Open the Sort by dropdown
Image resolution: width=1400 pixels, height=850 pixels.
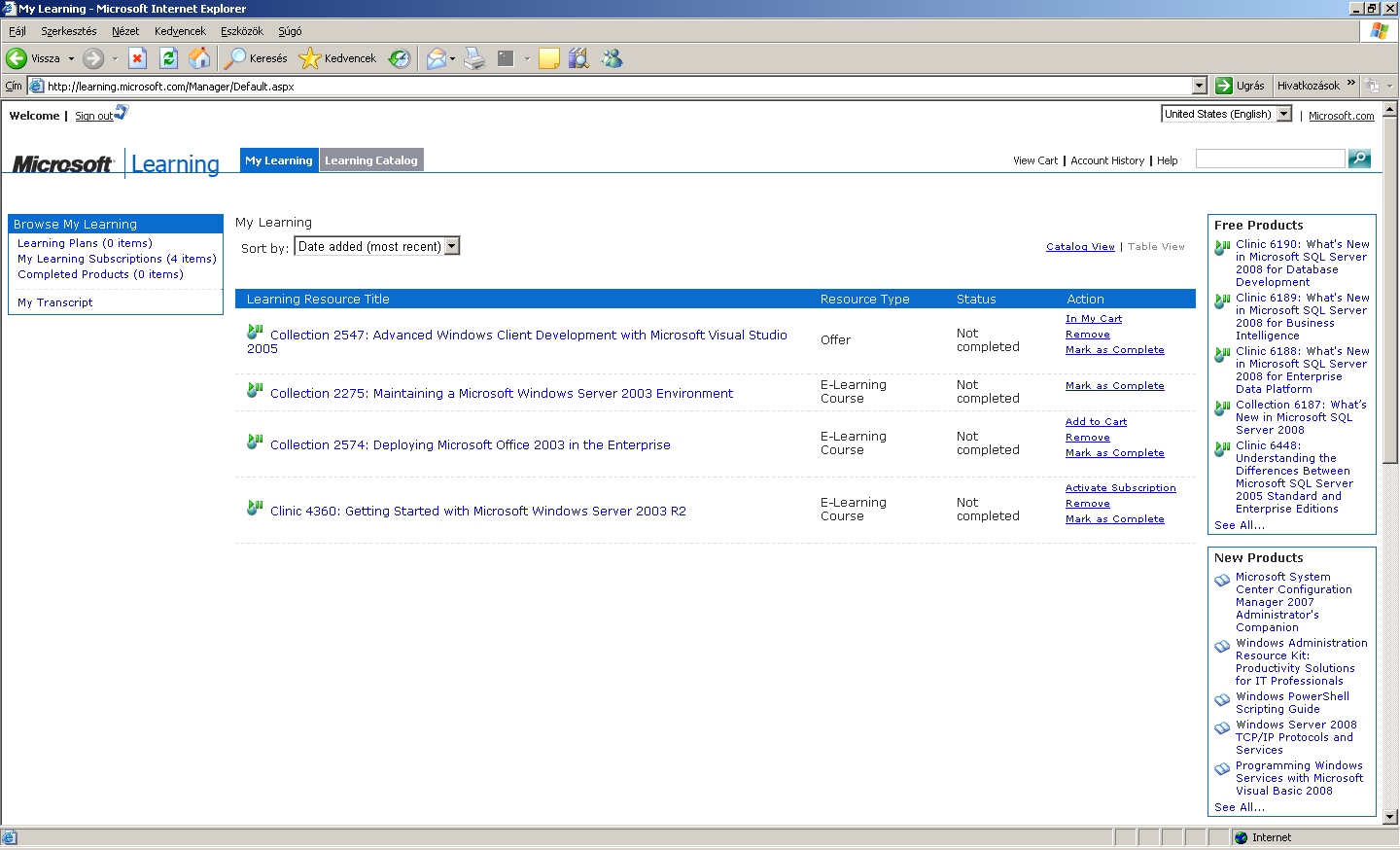(x=376, y=246)
